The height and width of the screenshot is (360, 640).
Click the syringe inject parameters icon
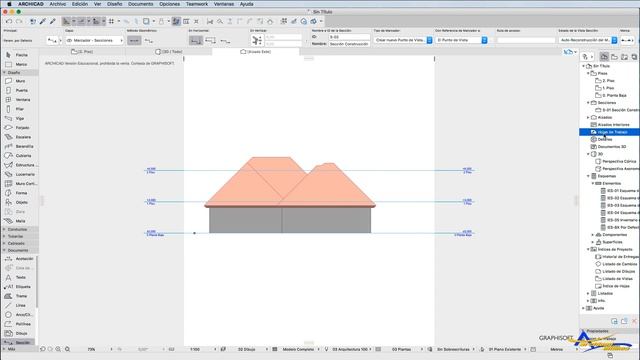click(x=53, y=21)
